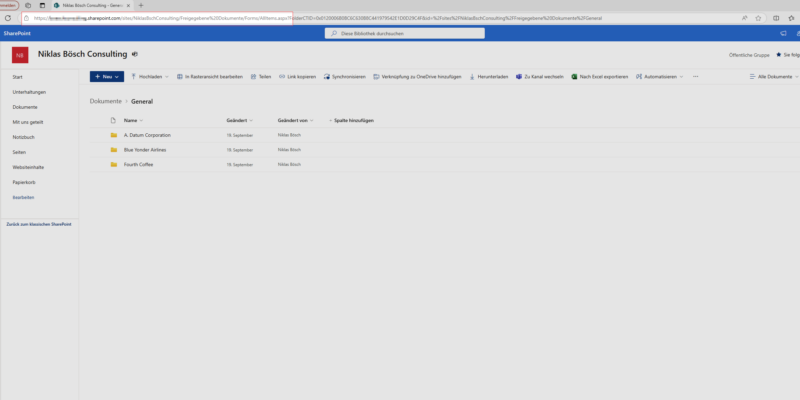Click the 'Link kopieren' chain icon
800x400 pixels.
[x=282, y=77]
